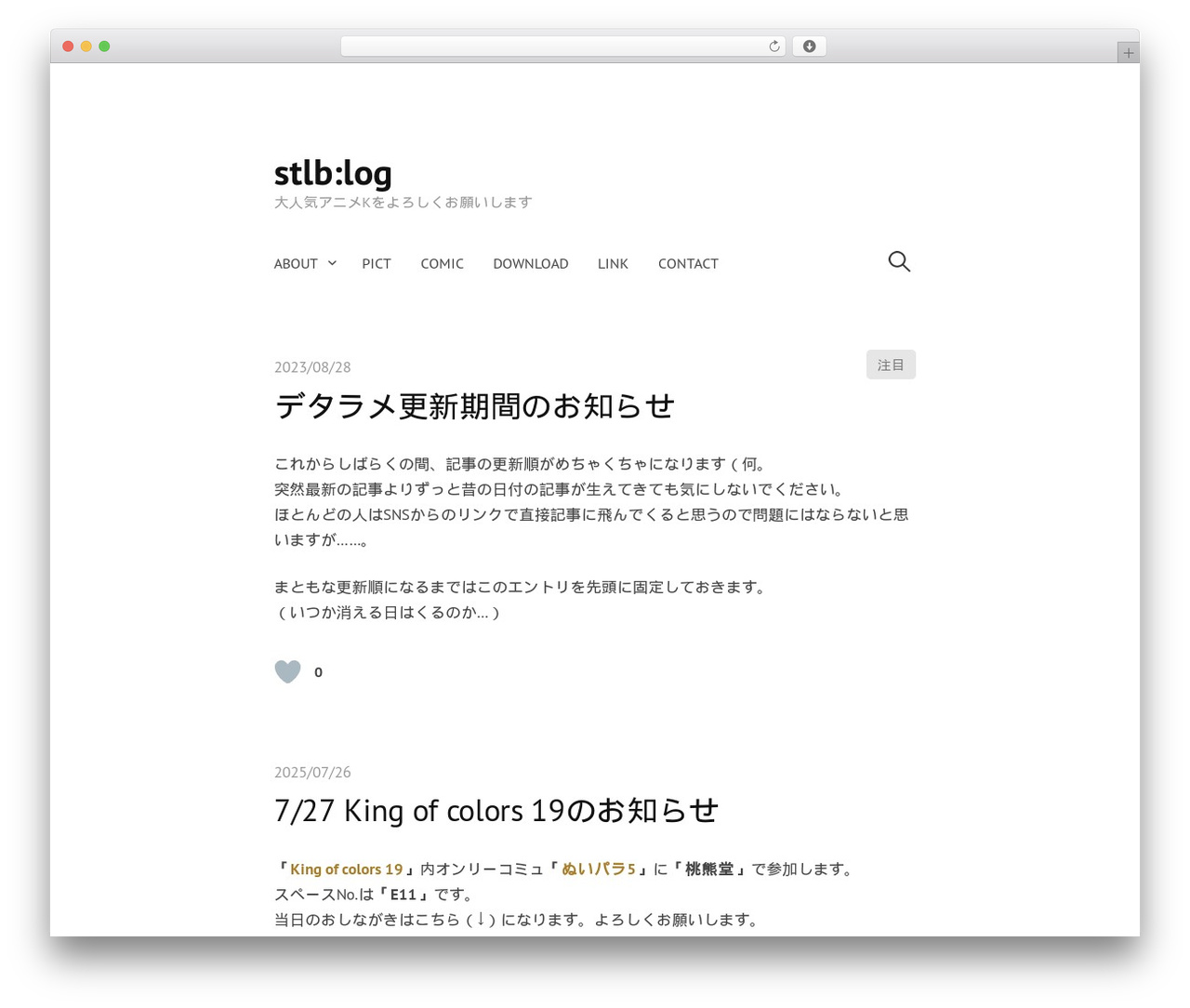Focus the browser address bar
This screenshot has width=1190, height=1008.
[x=563, y=46]
